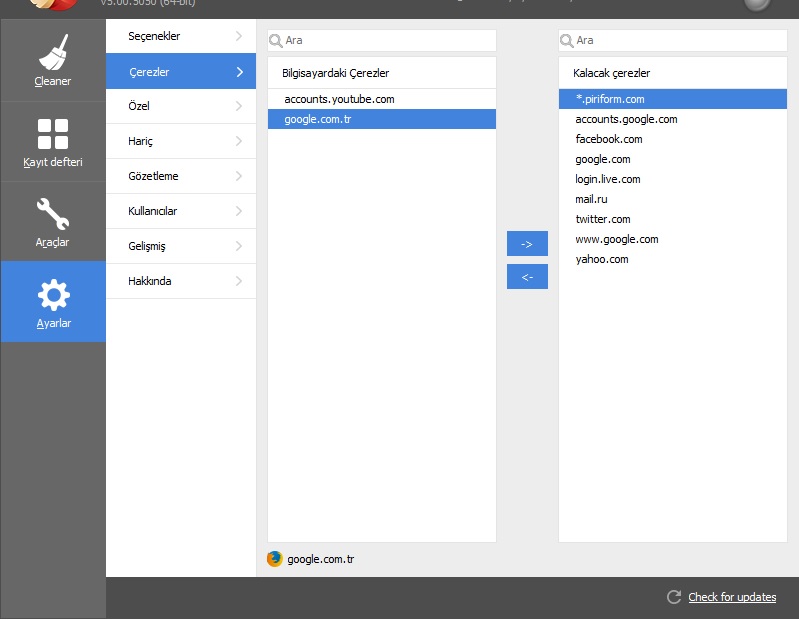The image size is (799, 620).
Task: Click google.com.tr status text at bottom
Action: (x=321, y=559)
